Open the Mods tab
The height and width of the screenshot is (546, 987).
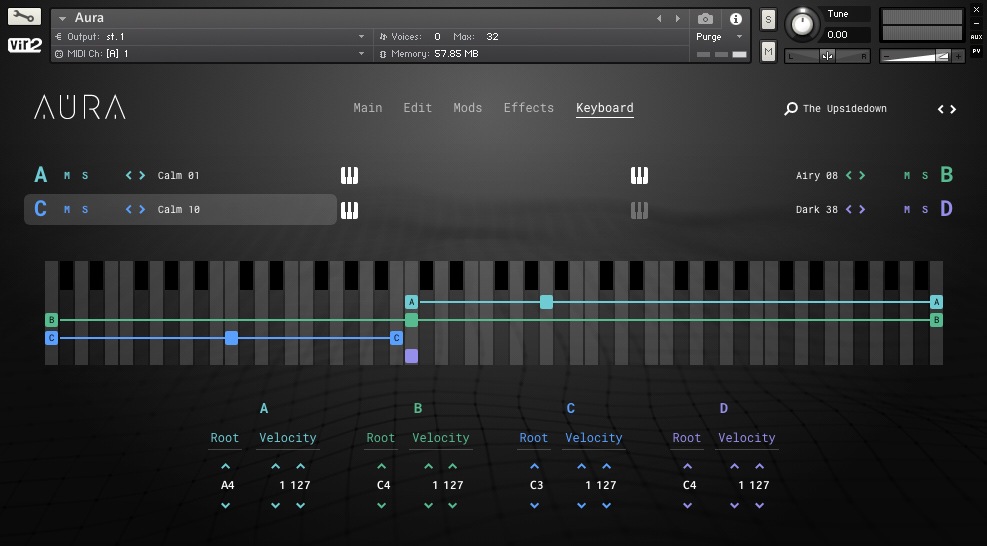[x=467, y=108]
